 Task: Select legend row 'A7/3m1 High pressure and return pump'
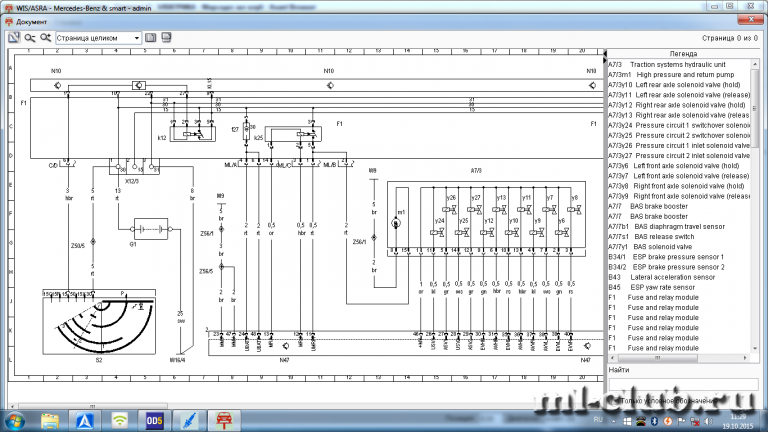[679, 75]
